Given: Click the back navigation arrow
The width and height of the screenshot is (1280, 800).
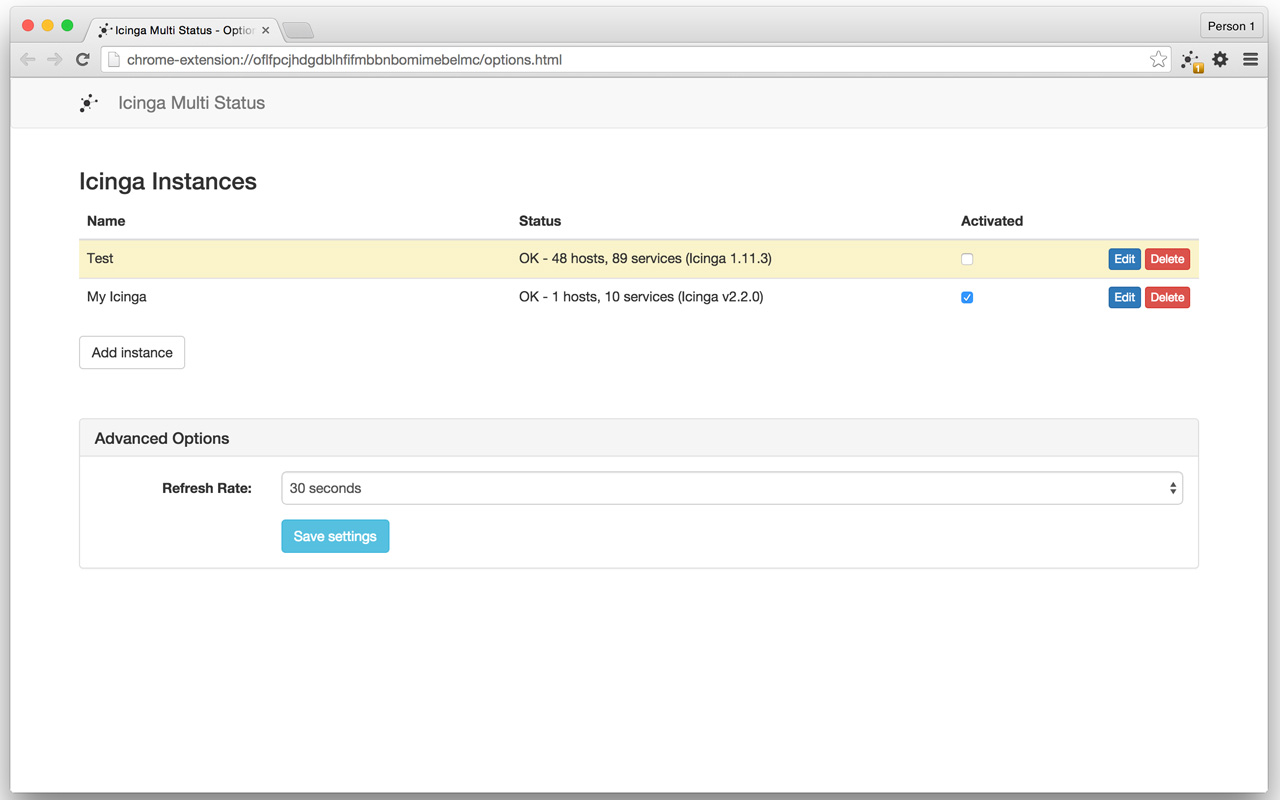Looking at the screenshot, I should click(27, 59).
